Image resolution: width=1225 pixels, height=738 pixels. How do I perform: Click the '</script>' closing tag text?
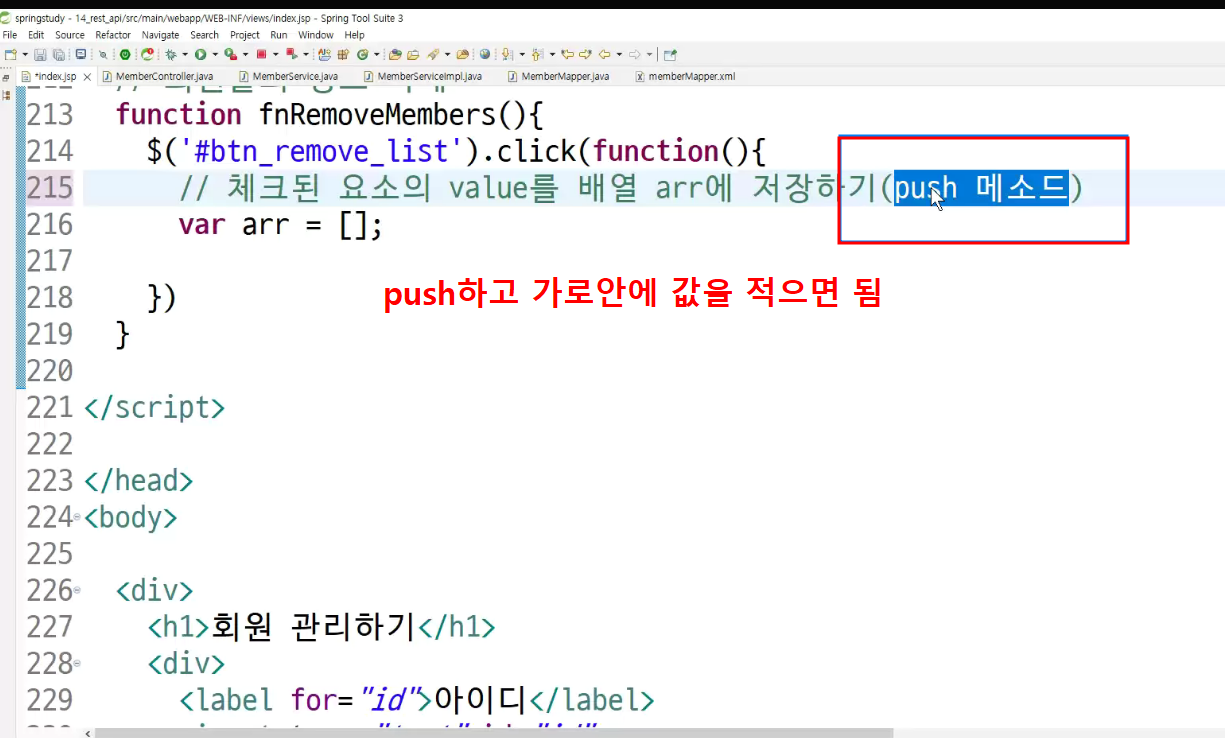pyautogui.click(x=155, y=408)
